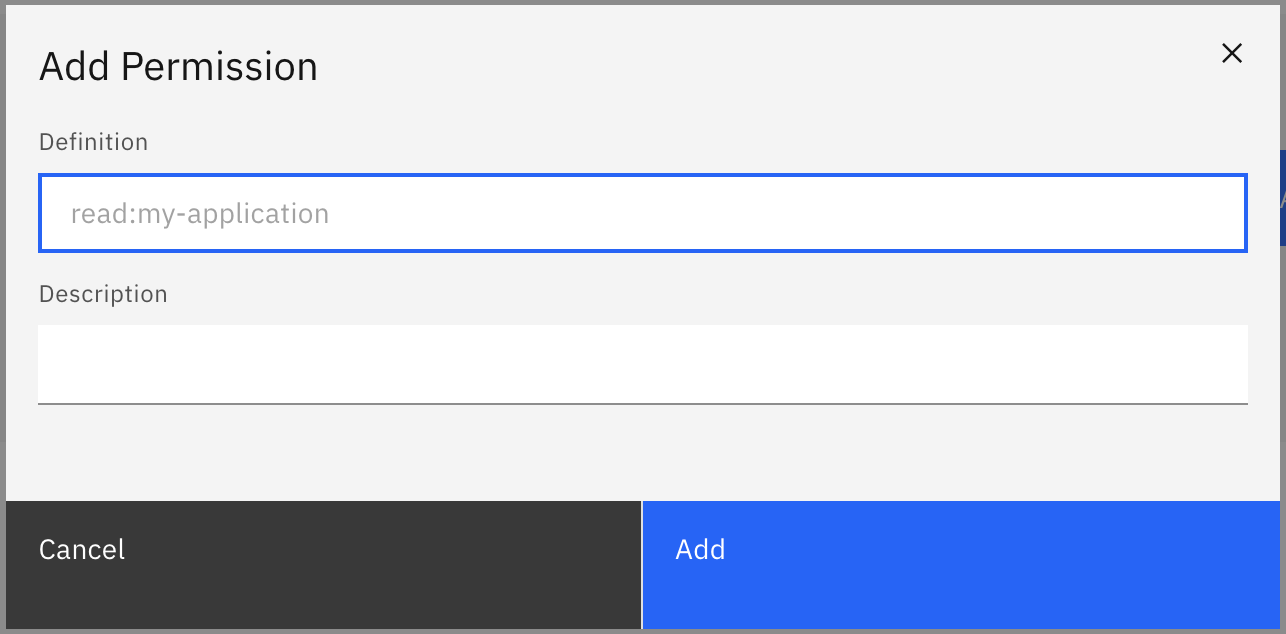Select the read:my-application placeholder field

coord(643,213)
